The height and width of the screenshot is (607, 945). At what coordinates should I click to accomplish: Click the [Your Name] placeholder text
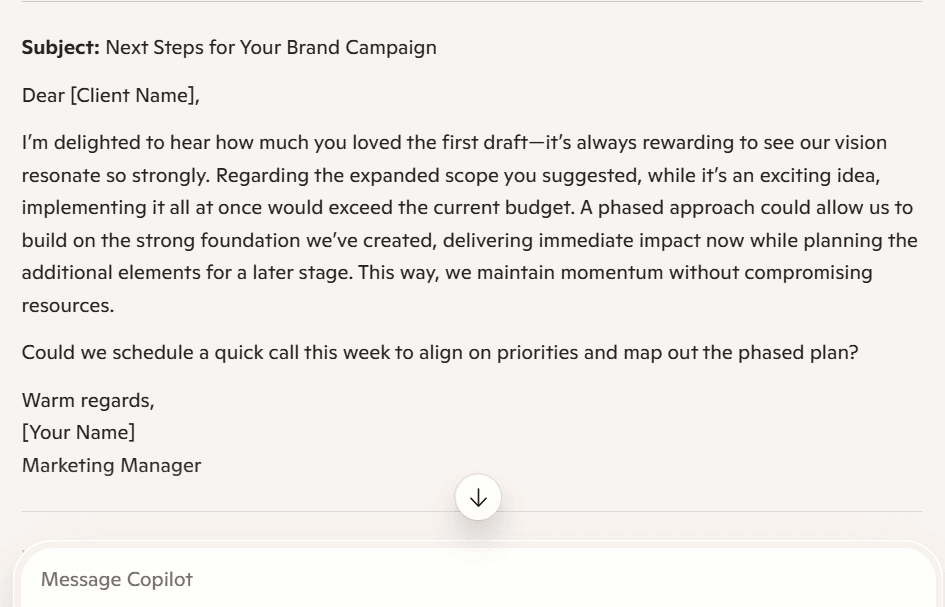[x=78, y=432]
